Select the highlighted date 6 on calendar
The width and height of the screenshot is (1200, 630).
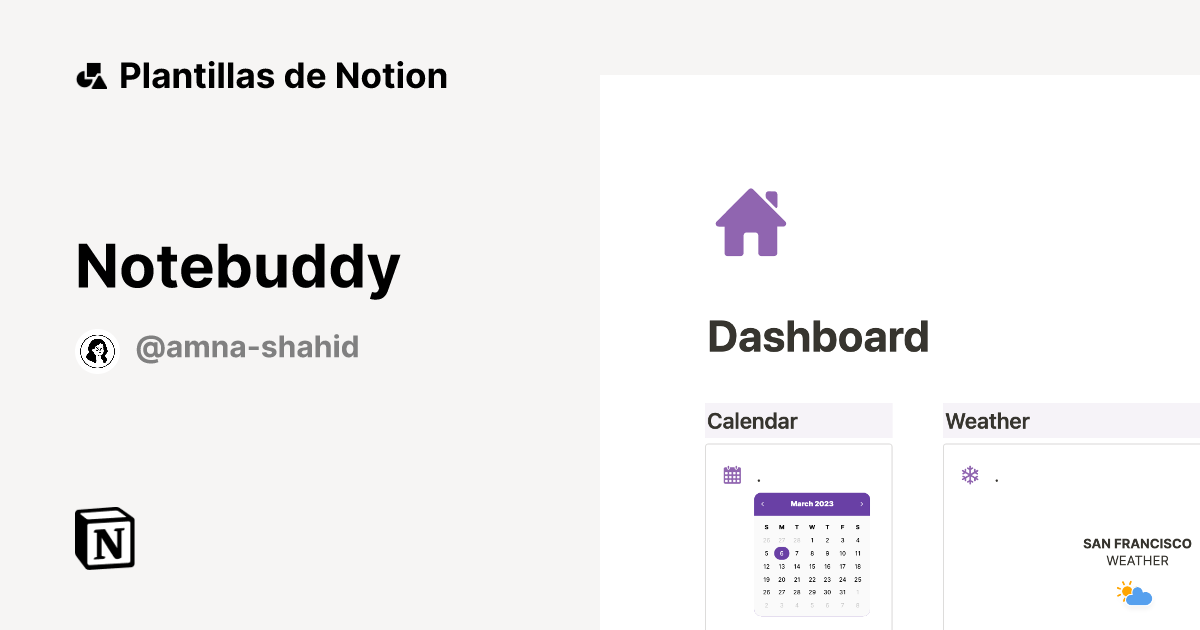[781, 552]
